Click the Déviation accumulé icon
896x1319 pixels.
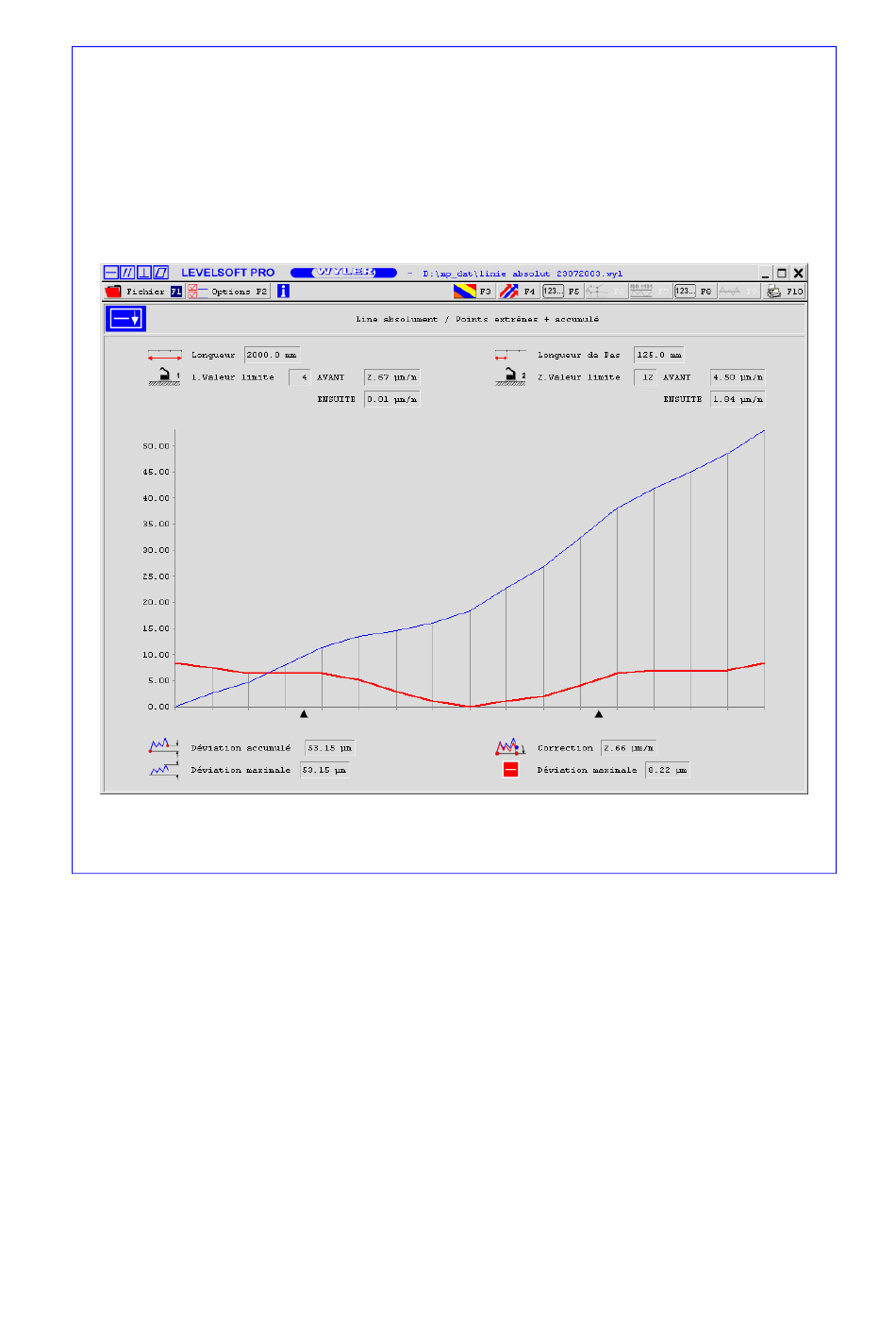pyautogui.click(x=163, y=746)
